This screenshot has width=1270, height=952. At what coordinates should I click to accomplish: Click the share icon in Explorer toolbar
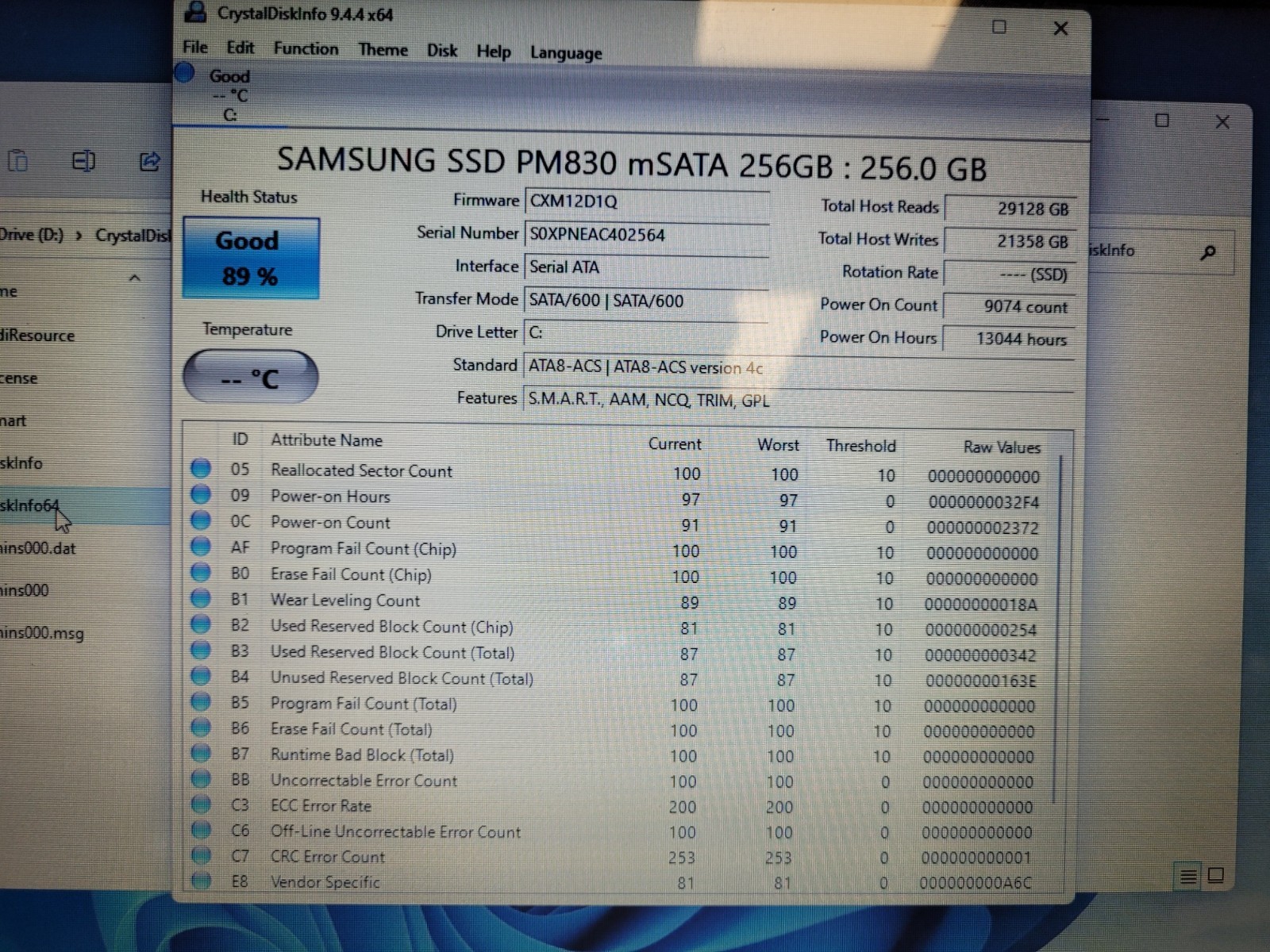149,162
